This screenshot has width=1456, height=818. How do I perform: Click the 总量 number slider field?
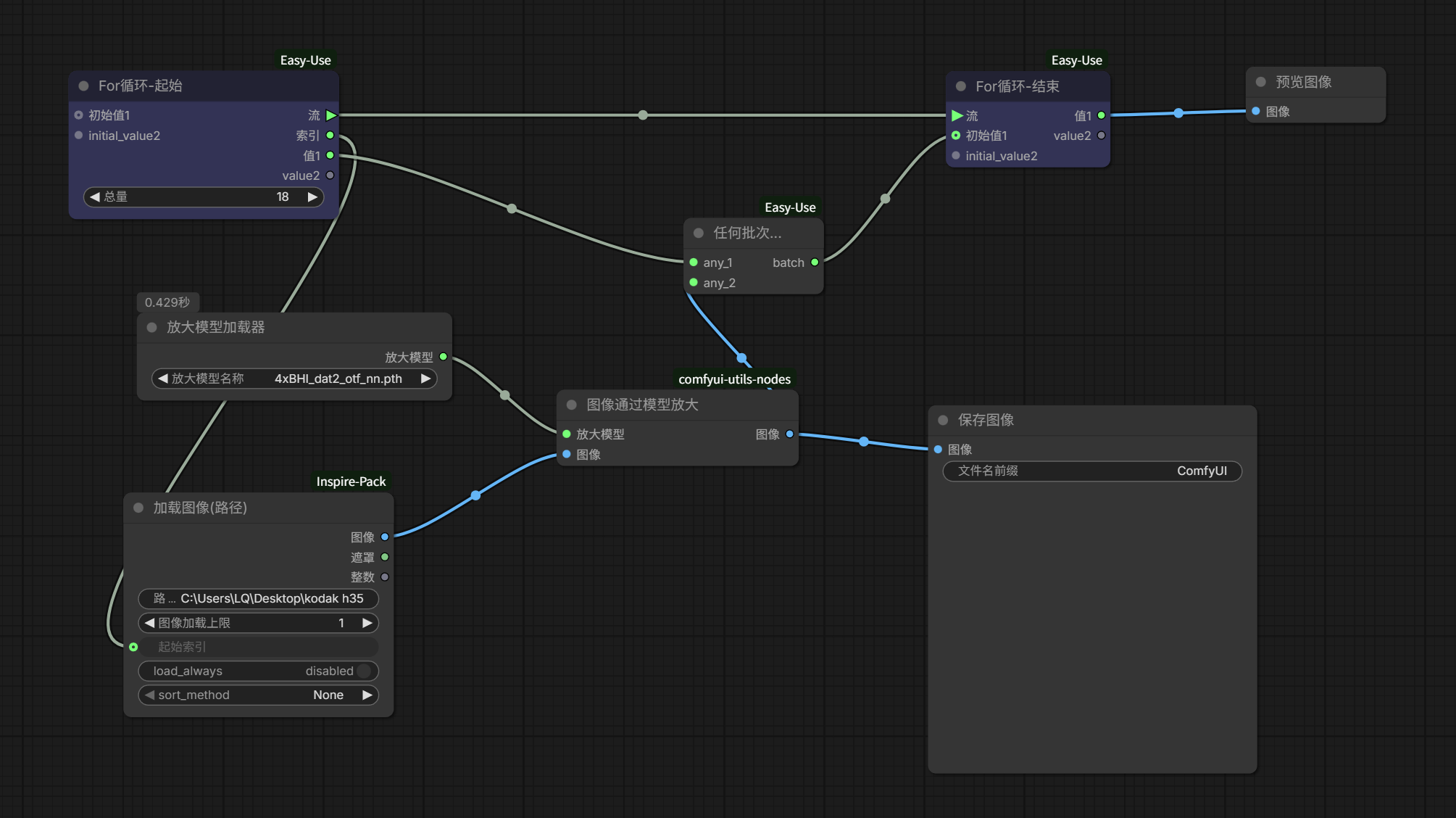coord(204,197)
